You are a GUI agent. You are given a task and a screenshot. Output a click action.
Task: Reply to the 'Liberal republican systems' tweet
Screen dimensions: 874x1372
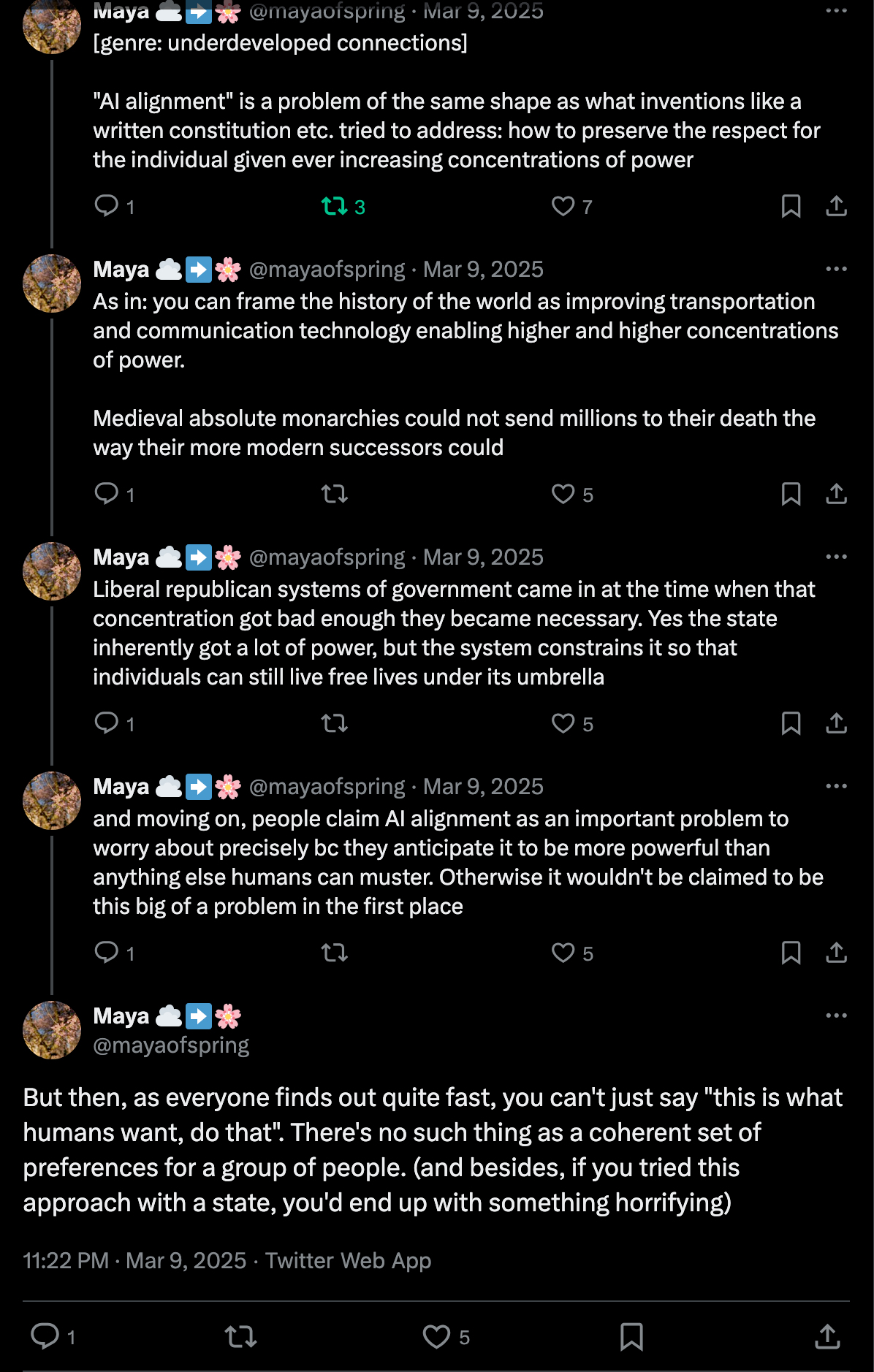(x=107, y=723)
